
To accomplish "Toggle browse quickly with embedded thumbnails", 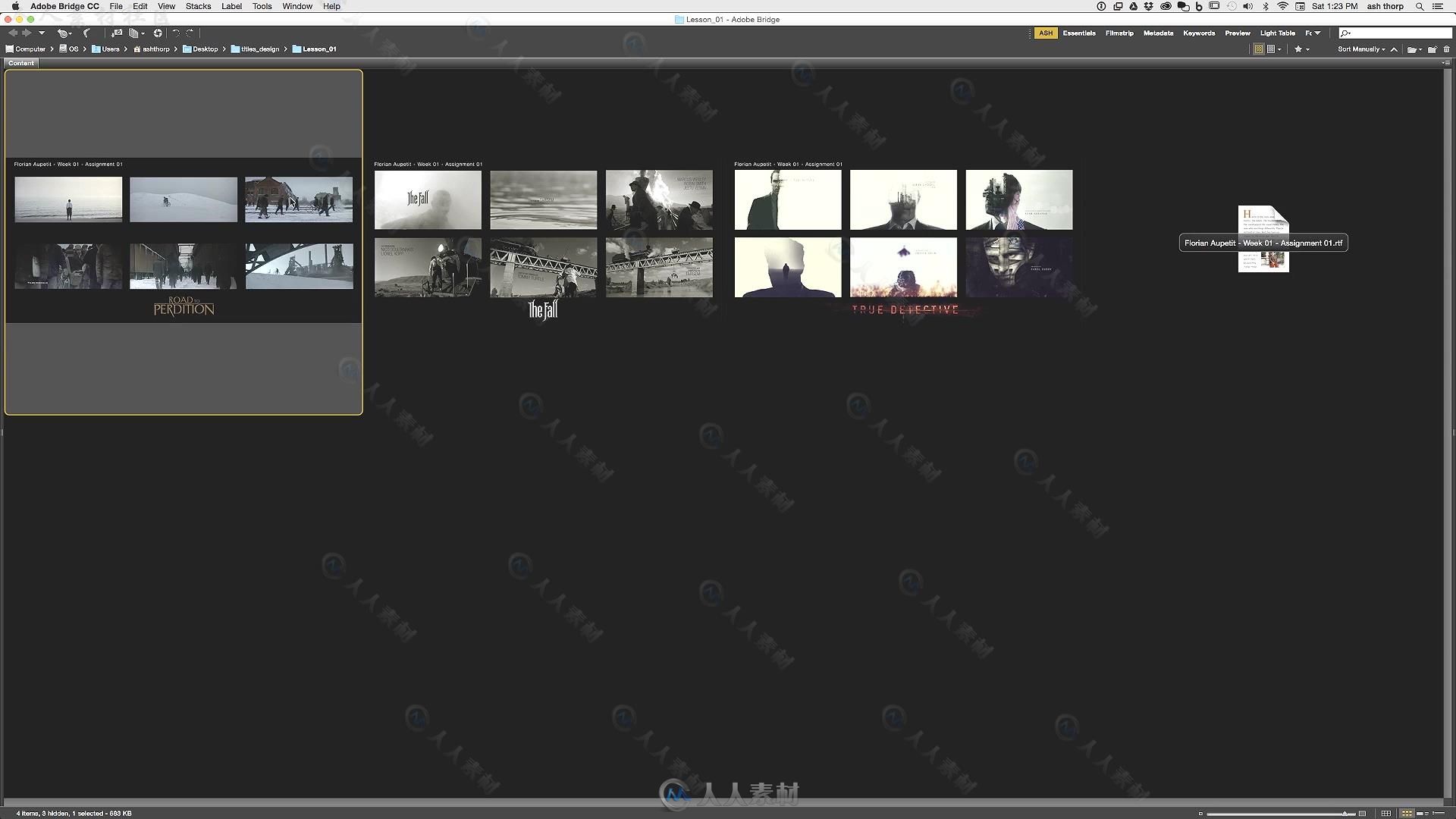I will pos(1259,49).
